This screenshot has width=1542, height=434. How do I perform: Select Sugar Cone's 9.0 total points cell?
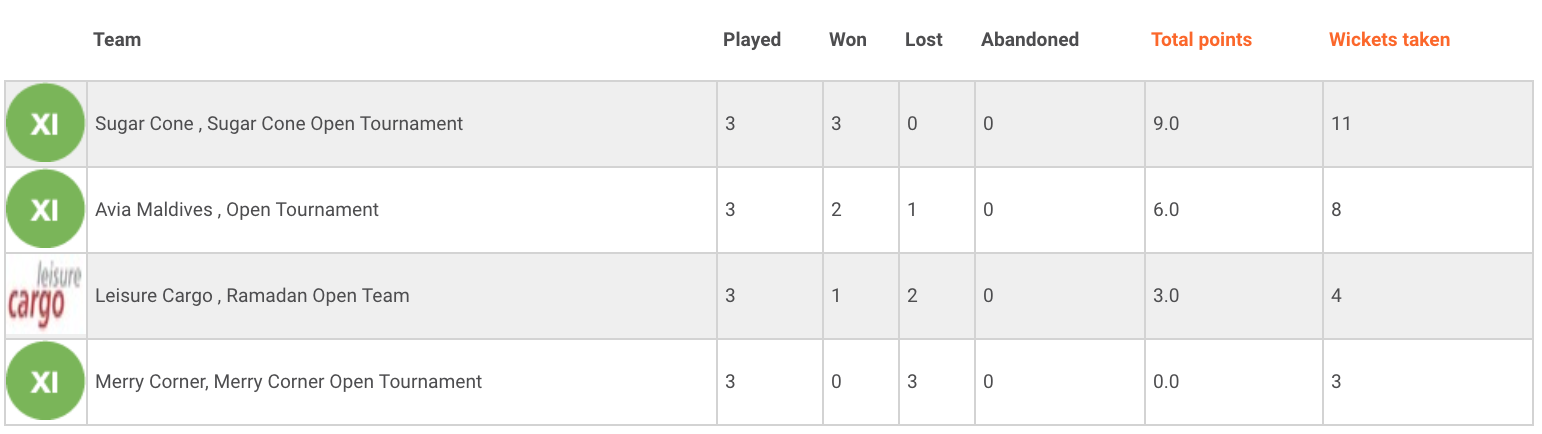pos(1234,124)
